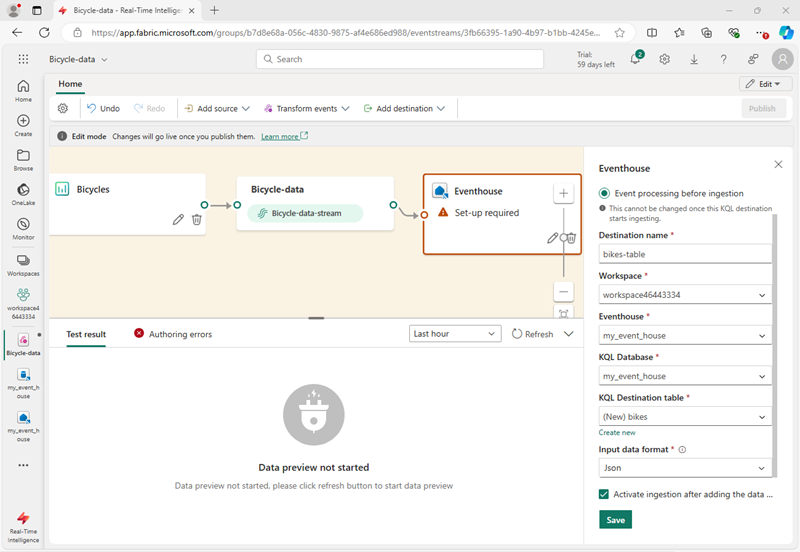Click the Destination name input field
800x552 pixels.
685,254
